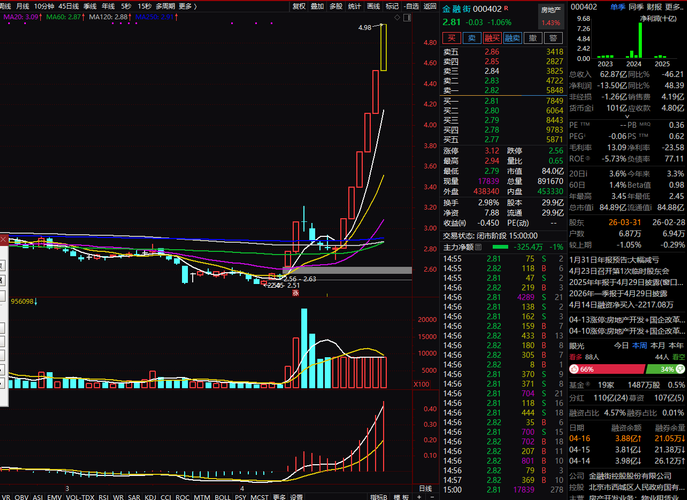The image size is (687, 500).
Task: Expand the 更多 periods dropdown
Action: [x=188, y=6]
